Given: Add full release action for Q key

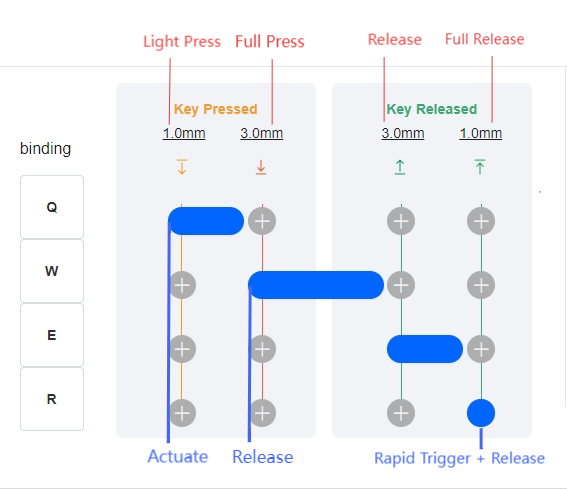Looking at the screenshot, I should (x=481, y=221).
